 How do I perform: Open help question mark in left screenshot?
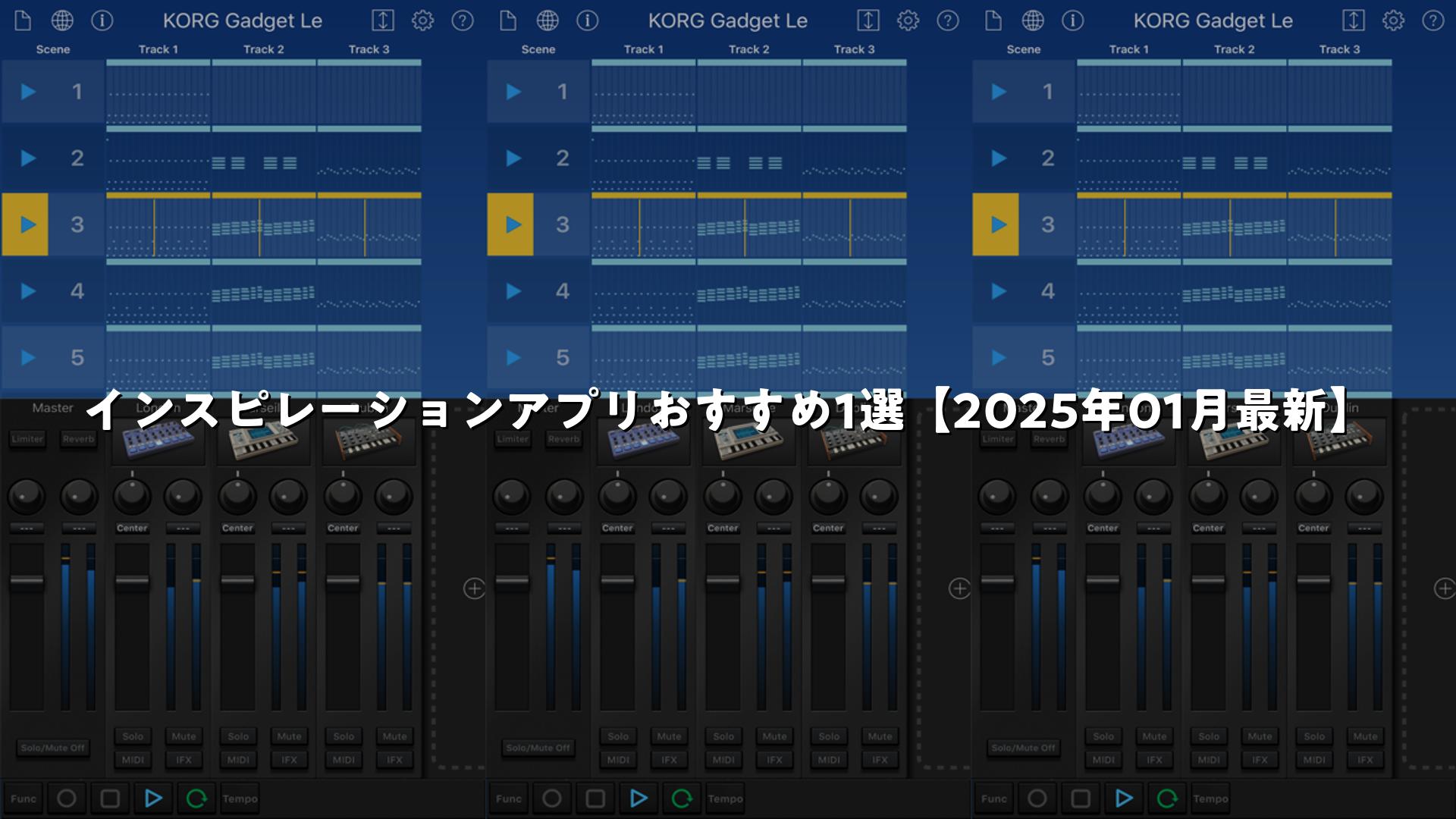coord(463,20)
